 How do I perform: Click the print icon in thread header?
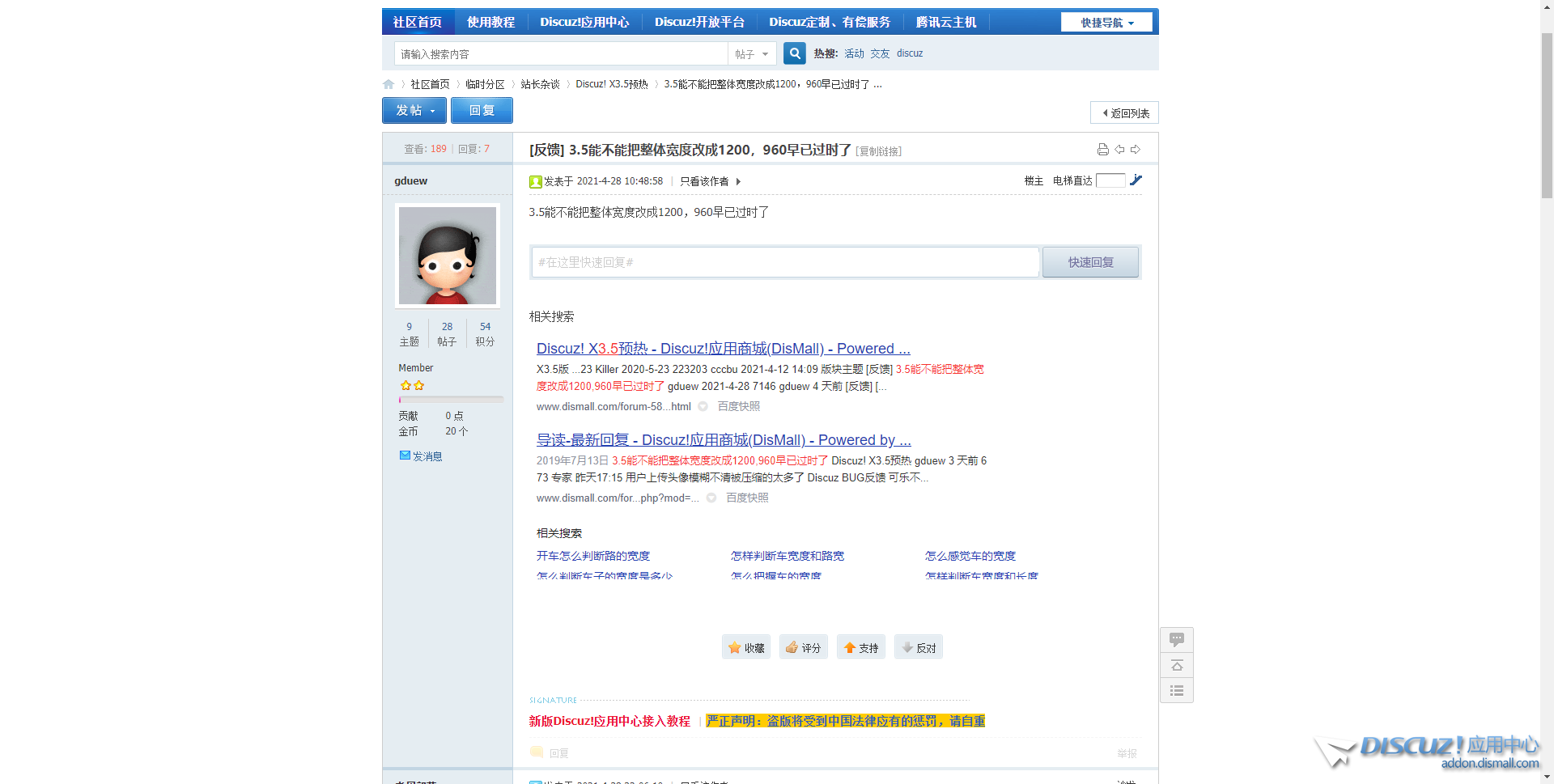click(1102, 150)
